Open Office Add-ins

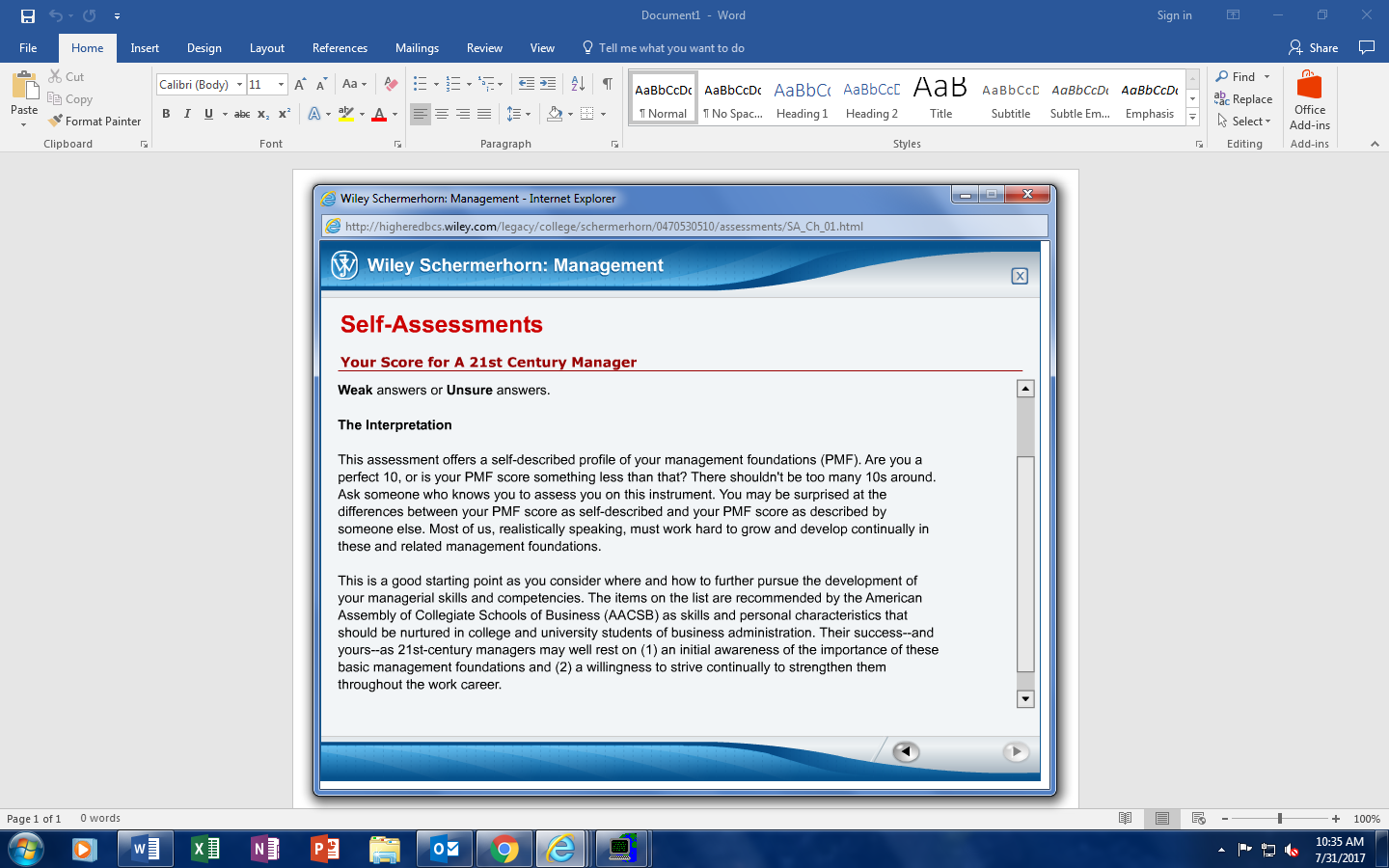1309,100
